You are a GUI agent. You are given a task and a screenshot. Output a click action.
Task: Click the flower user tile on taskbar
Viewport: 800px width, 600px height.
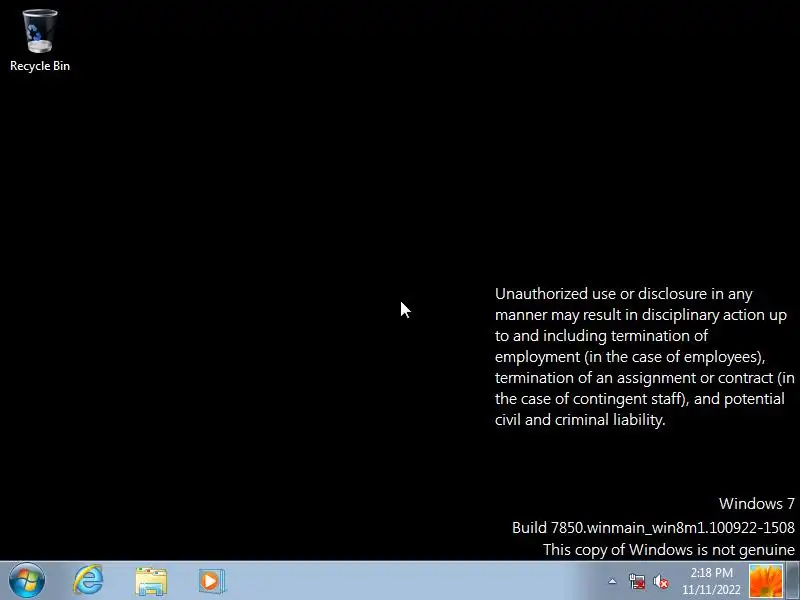[x=765, y=581]
